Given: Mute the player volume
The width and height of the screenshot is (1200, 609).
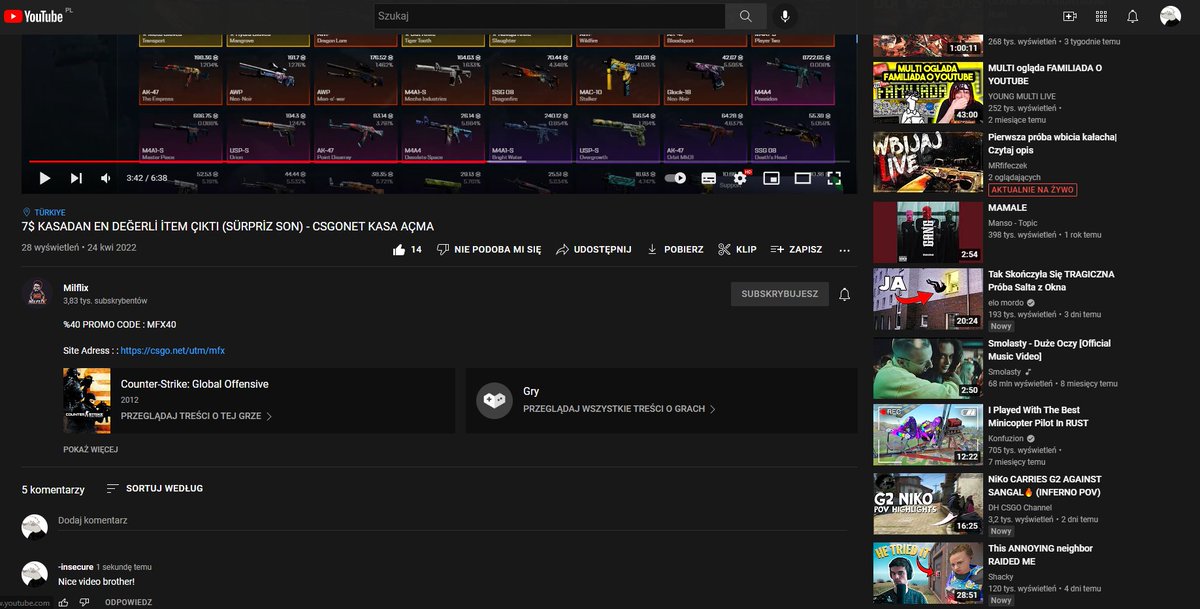Looking at the screenshot, I should [x=106, y=178].
